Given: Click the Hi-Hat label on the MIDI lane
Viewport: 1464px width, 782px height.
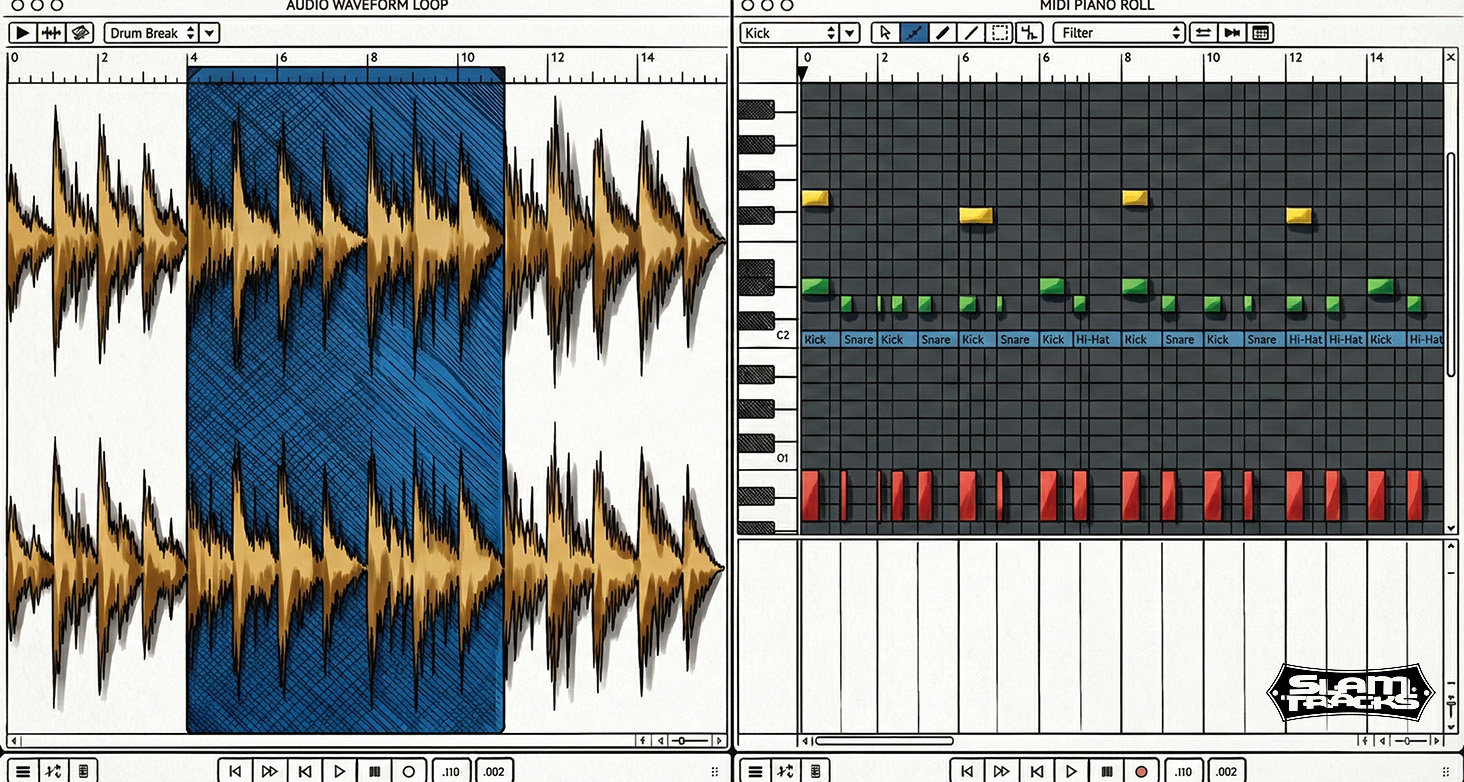Looking at the screenshot, I should click(x=1094, y=340).
